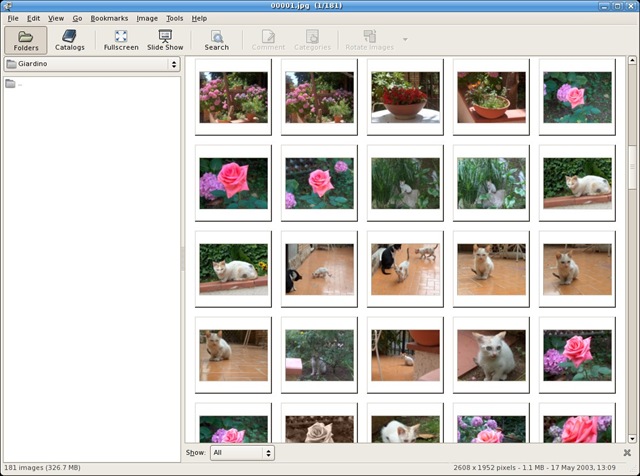Open the Help menu
The image size is (640, 476).
[x=199, y=18]
